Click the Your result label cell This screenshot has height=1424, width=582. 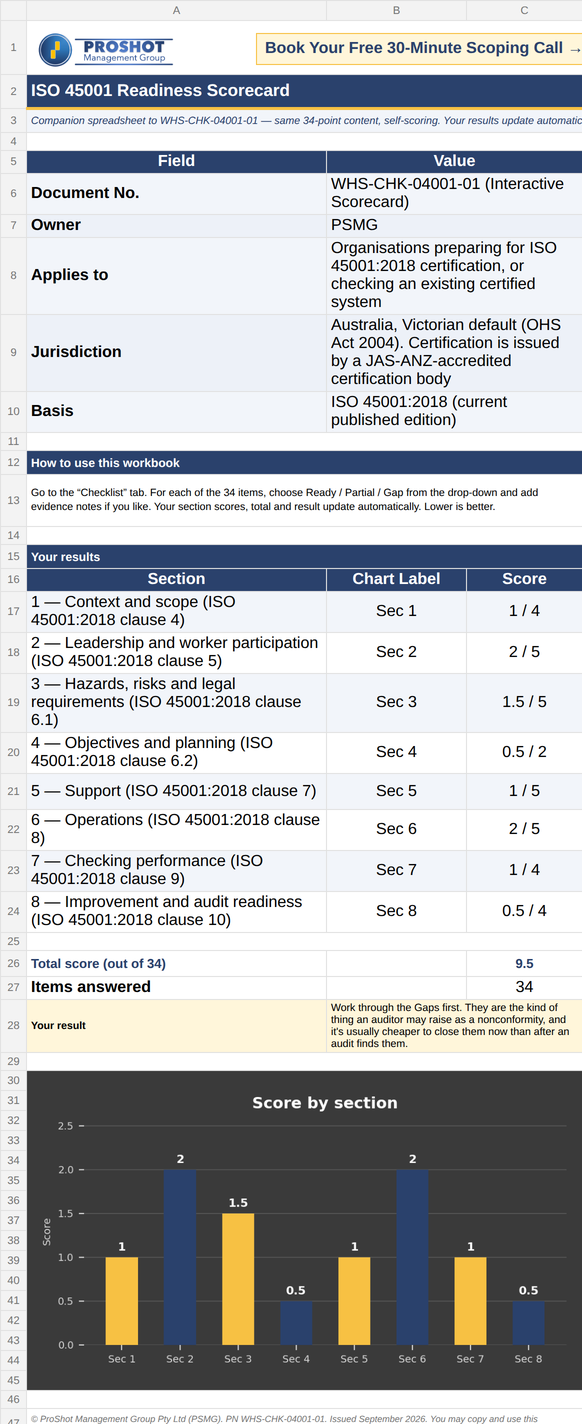(x=176, y=1025)
